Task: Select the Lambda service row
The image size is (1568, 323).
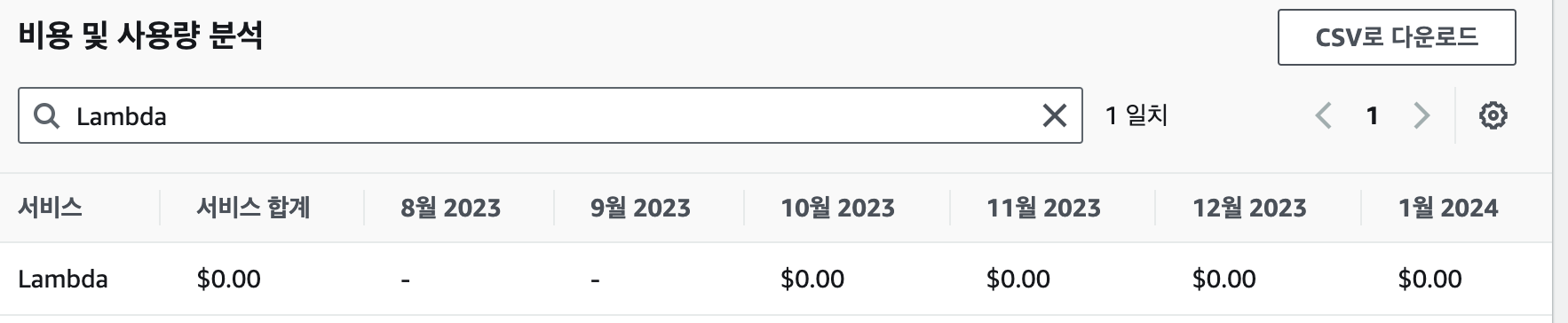Action: click(x=775, y=279)
